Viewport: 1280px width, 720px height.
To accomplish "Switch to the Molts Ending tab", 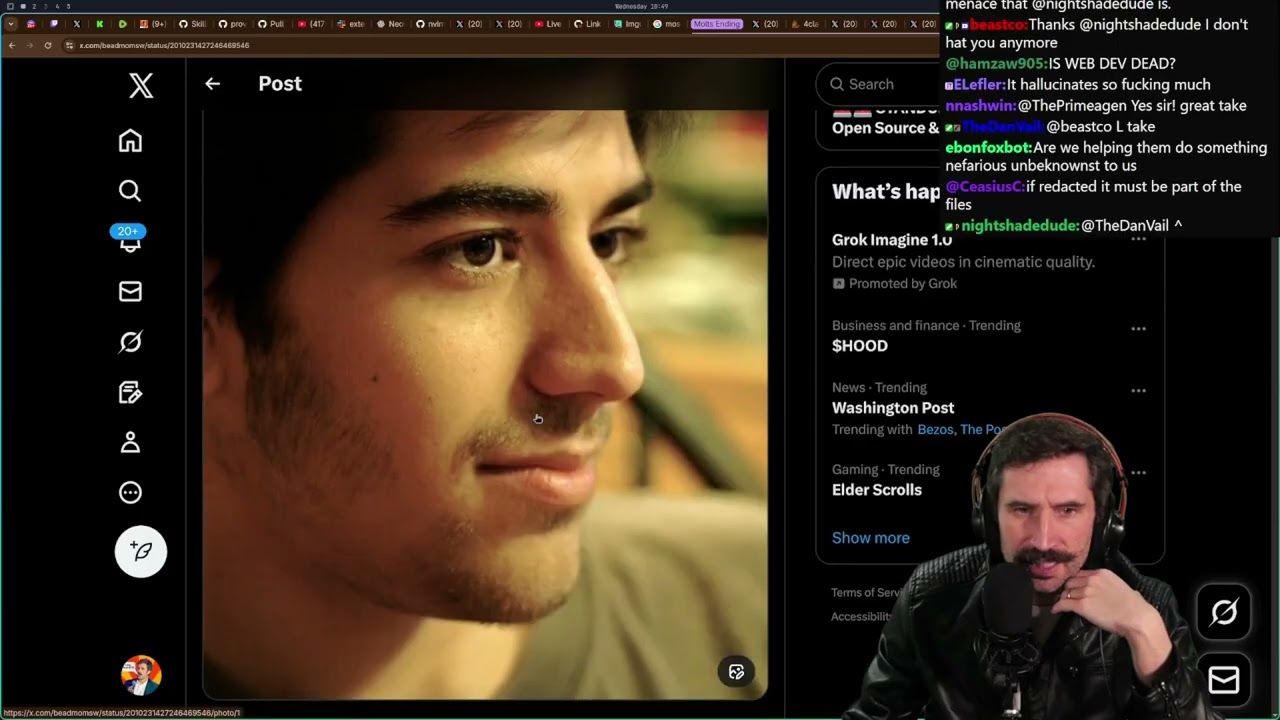I will (x=716, y=24).
